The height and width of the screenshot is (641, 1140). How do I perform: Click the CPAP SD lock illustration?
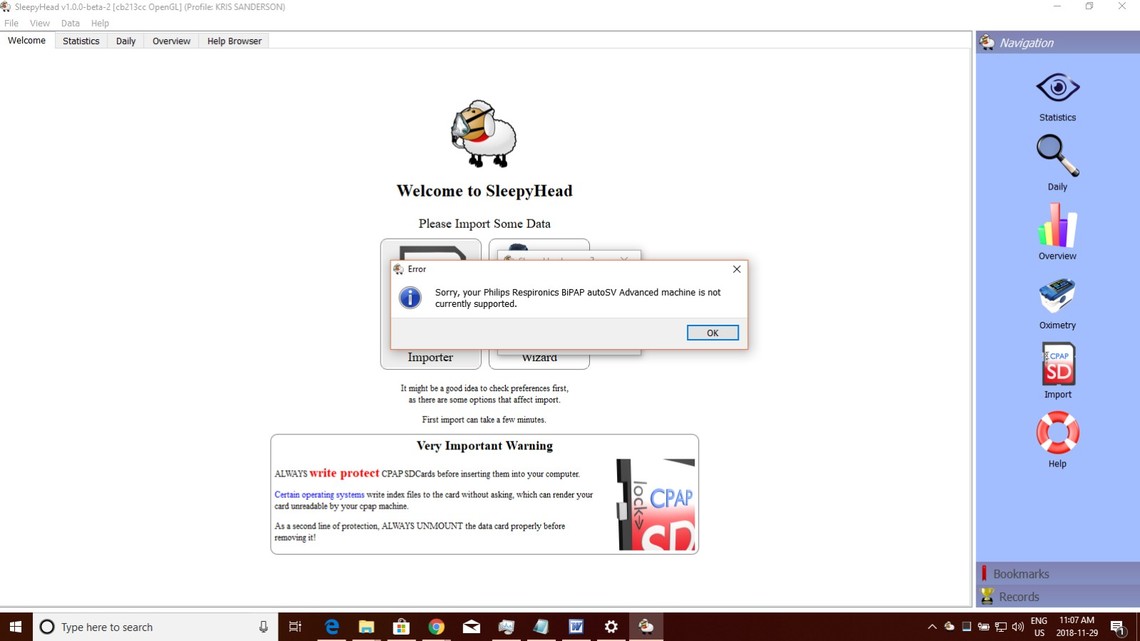(656, 504)
